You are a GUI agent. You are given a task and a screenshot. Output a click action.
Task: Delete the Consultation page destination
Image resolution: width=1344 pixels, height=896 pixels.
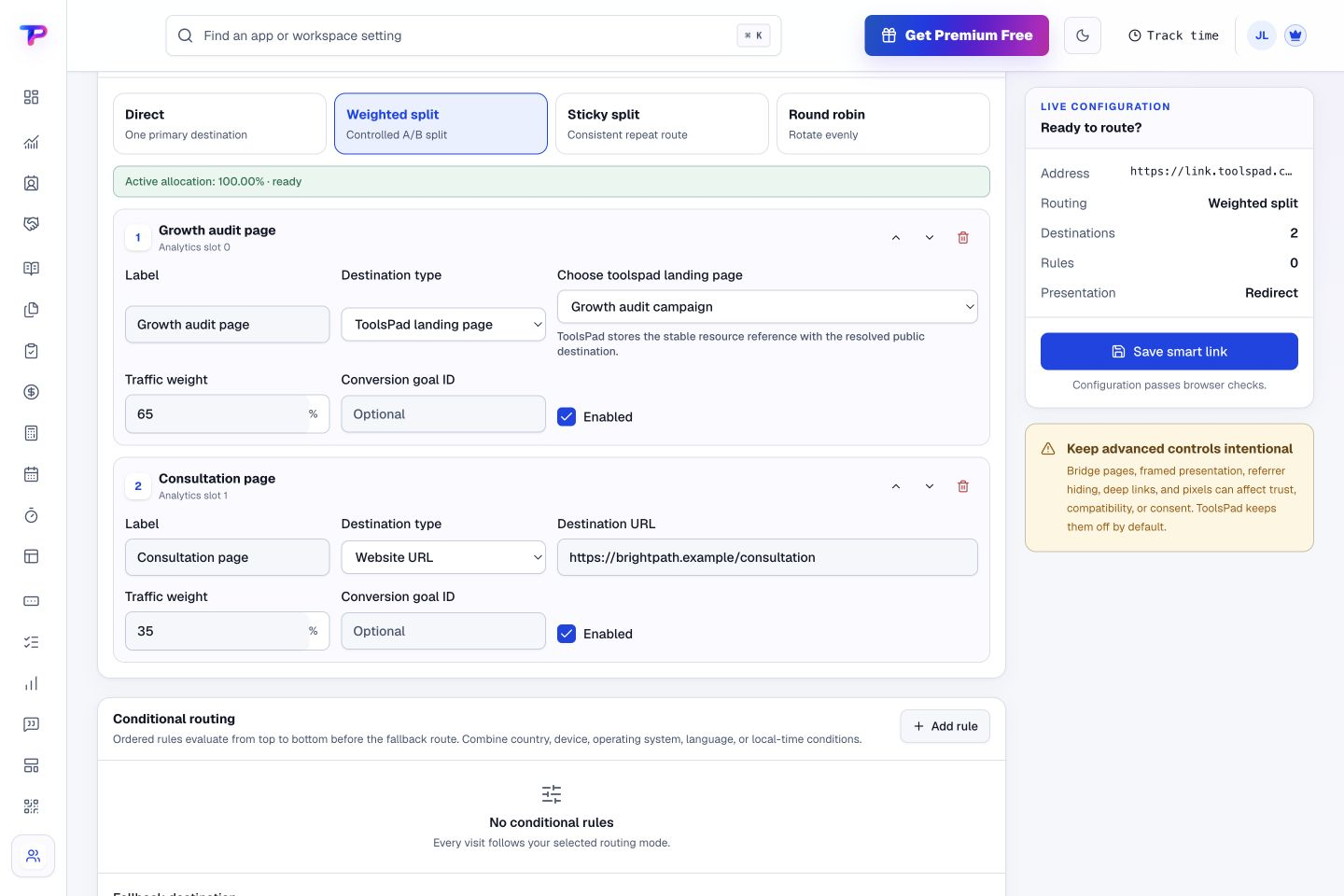tap(963, 486)
